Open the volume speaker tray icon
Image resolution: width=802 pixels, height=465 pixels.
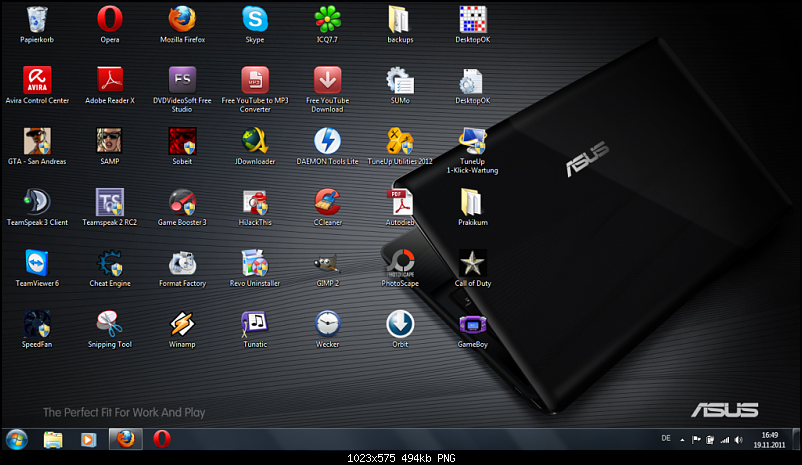click(739, 439)
